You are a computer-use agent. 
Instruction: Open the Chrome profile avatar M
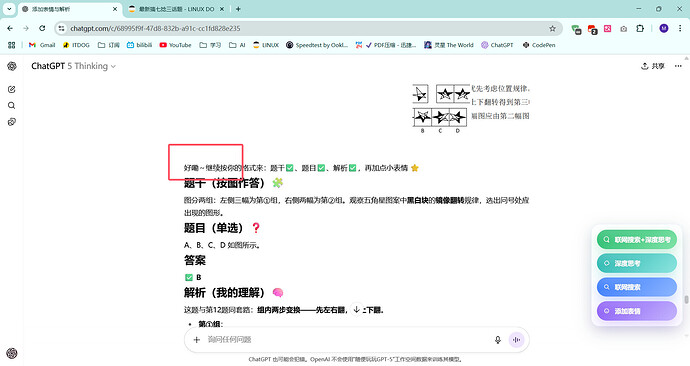(x=664, y=28)
